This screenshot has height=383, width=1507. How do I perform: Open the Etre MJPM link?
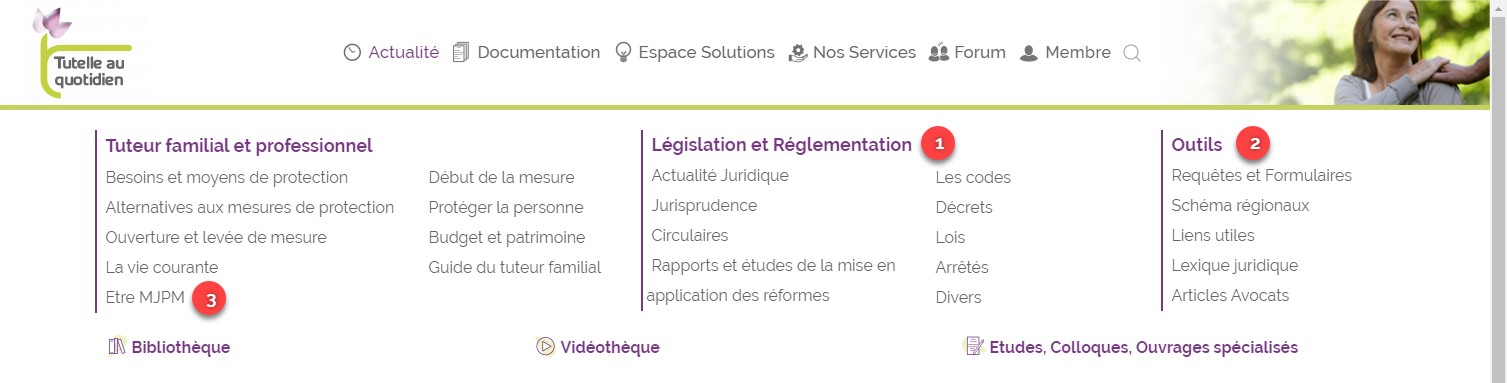[145, 297]
